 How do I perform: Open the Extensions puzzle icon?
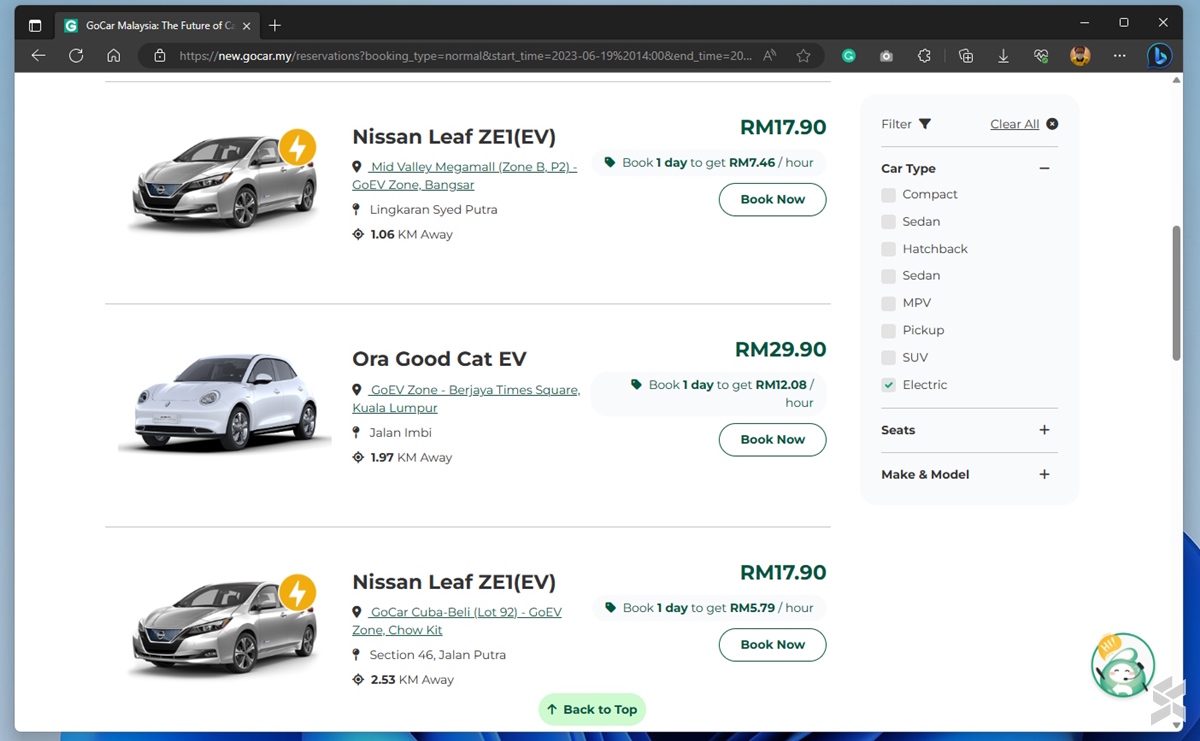(x=924, y=56)
